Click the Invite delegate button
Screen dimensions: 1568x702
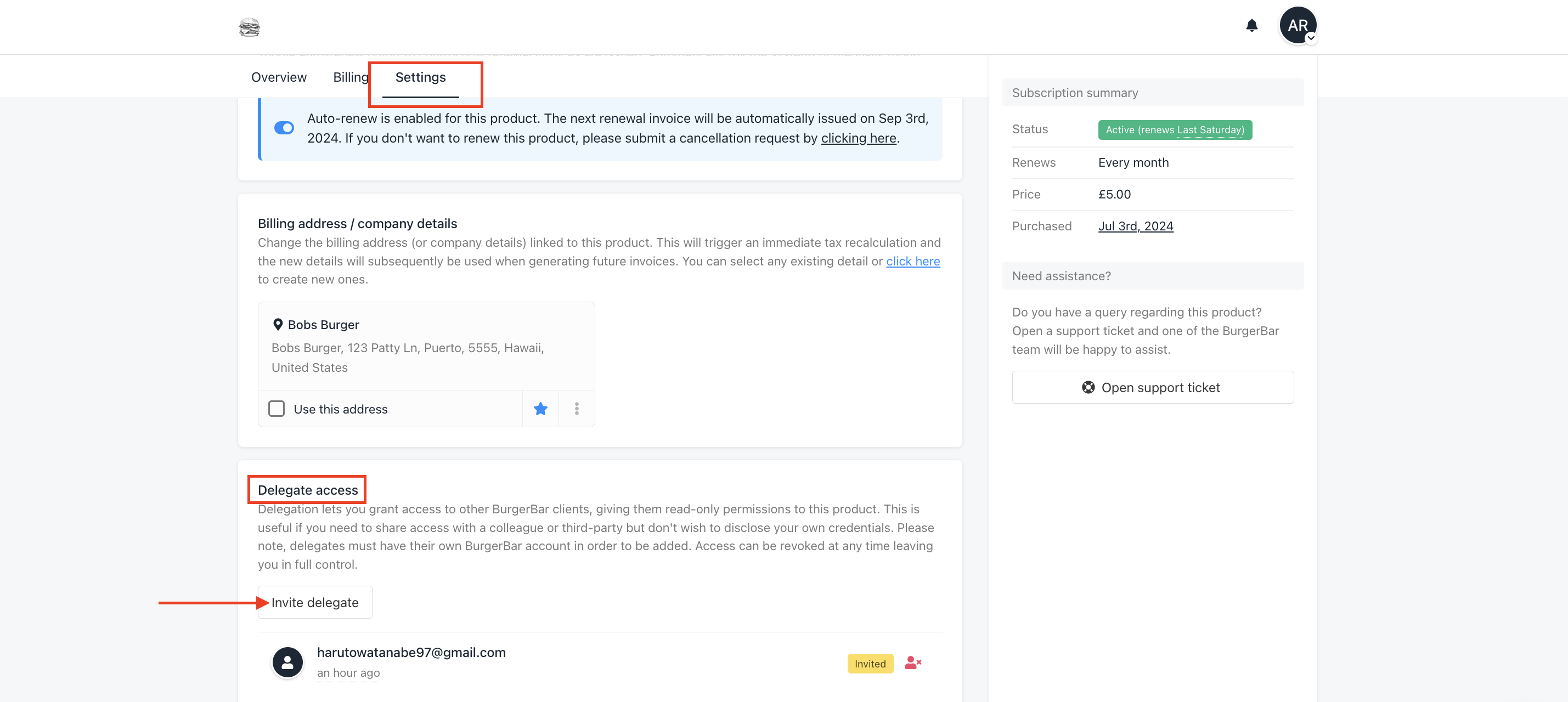coord(314,601)
